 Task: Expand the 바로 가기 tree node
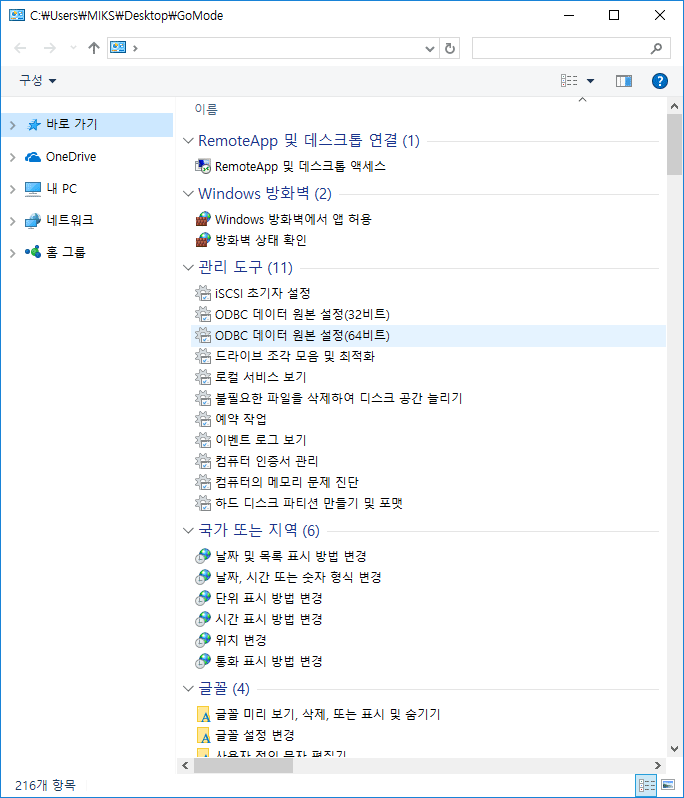tap(13, 125)
